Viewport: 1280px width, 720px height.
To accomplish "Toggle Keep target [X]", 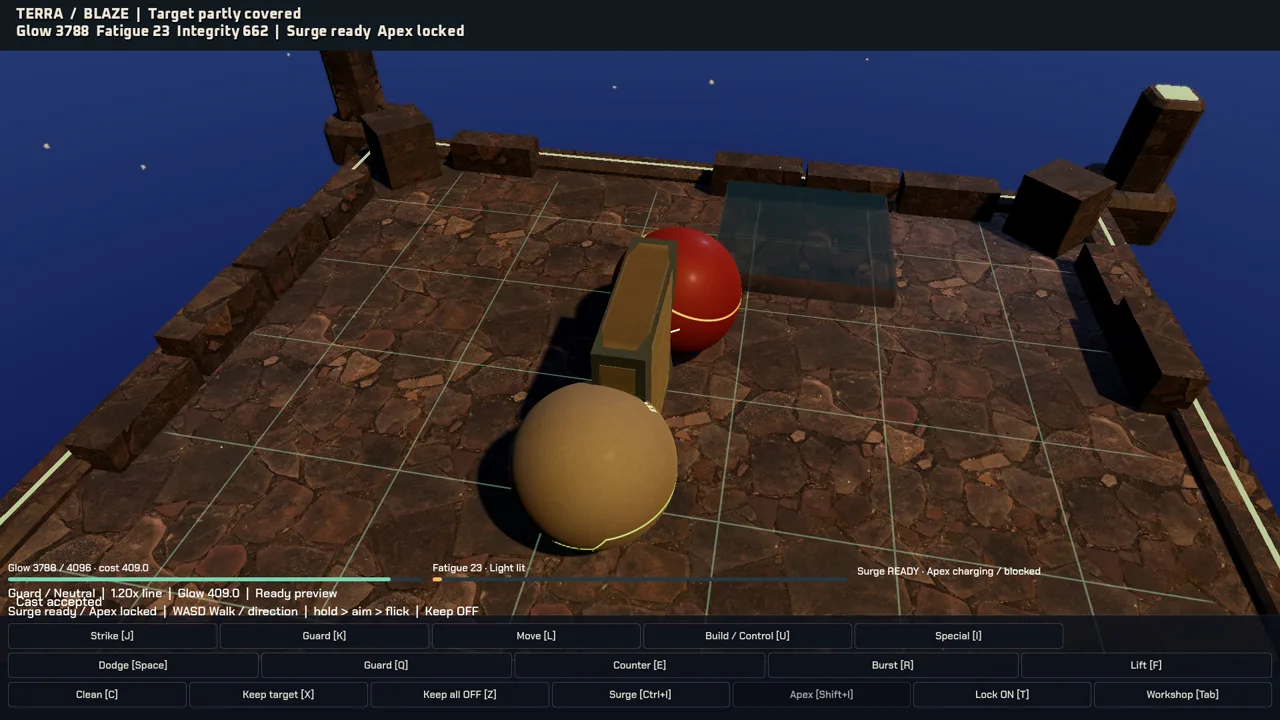I will tap(278, 694).
